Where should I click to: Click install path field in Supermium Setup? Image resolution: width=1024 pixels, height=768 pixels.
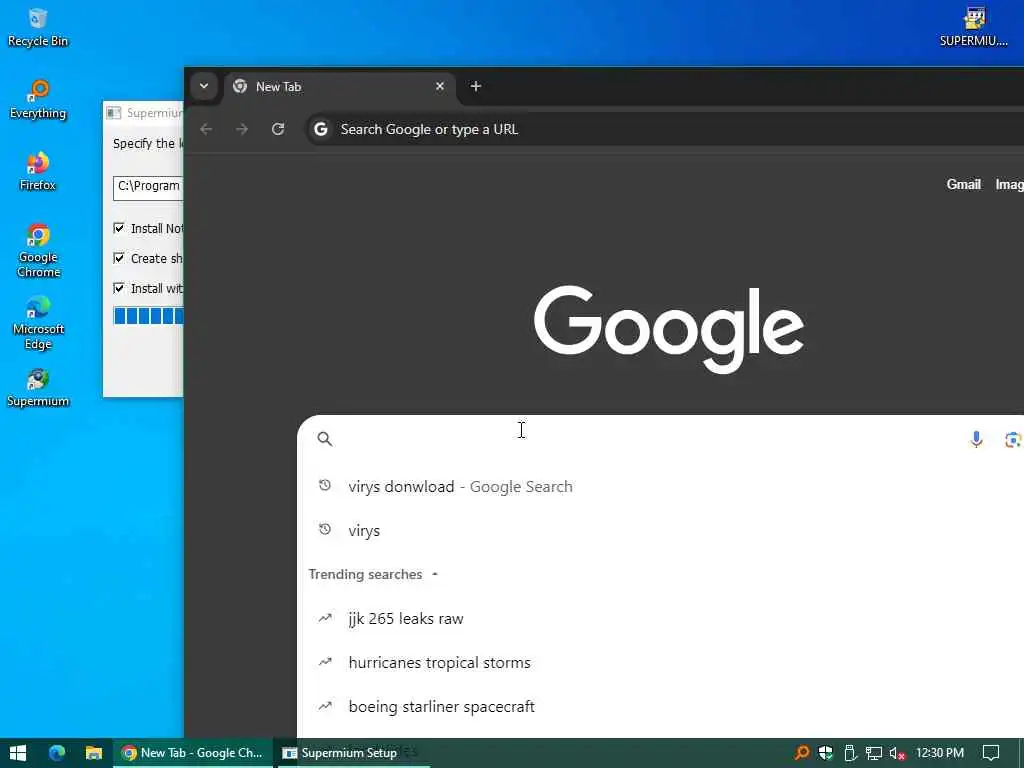pyautogui.click(x=148, y=187)
